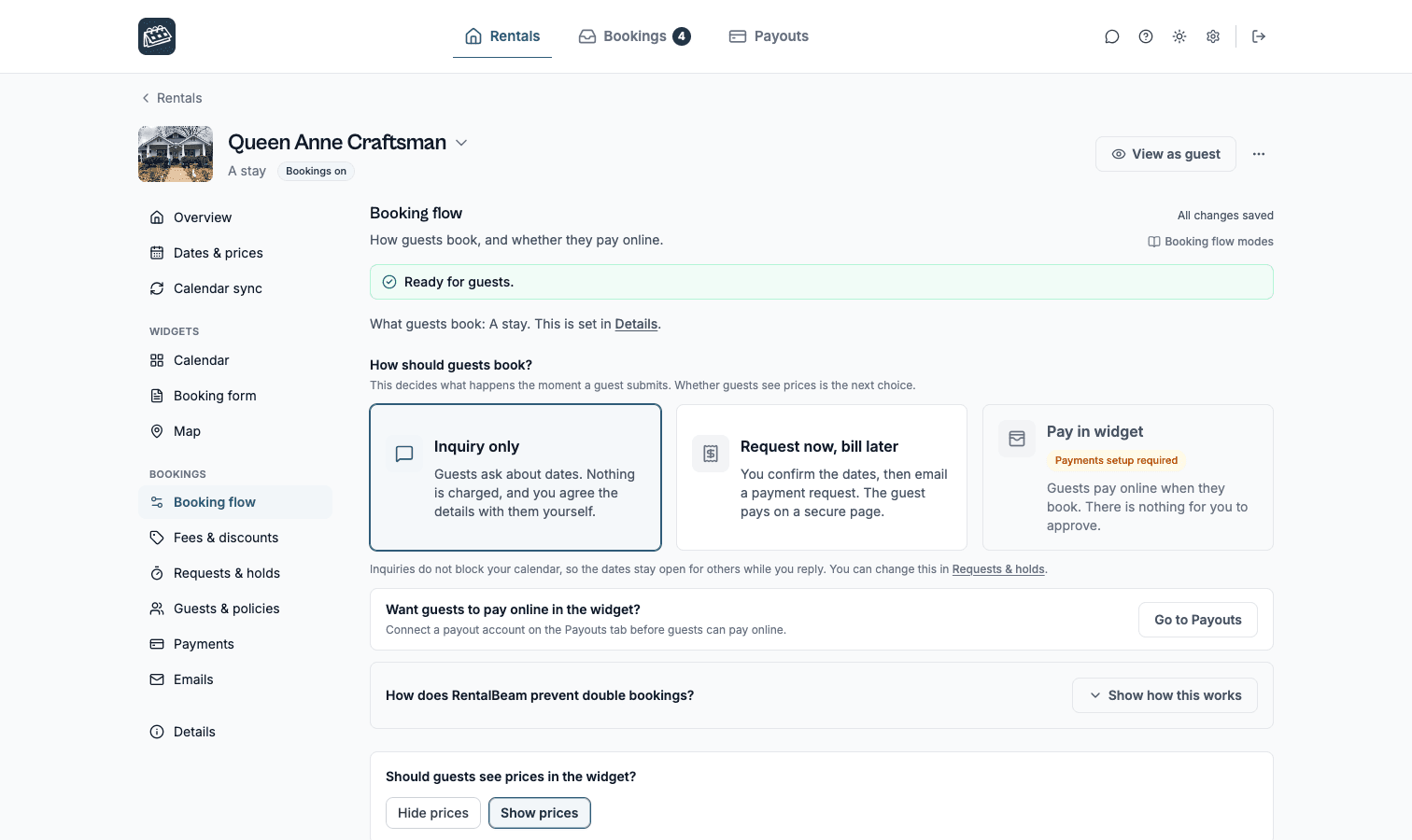The width and height of the screenshot is (1412, 840).
Task: Click the log out icon
Action: click(x=1259, y=36)
